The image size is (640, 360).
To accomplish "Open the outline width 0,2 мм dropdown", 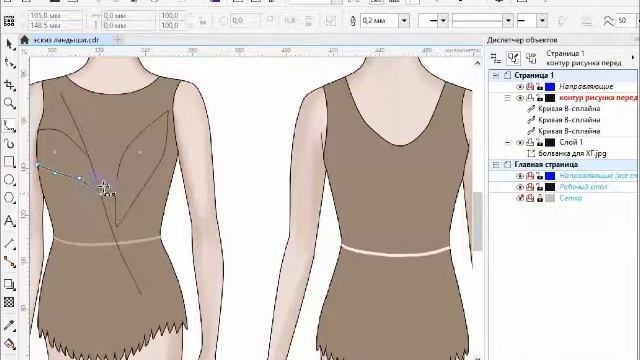I will tap(404, 20).
